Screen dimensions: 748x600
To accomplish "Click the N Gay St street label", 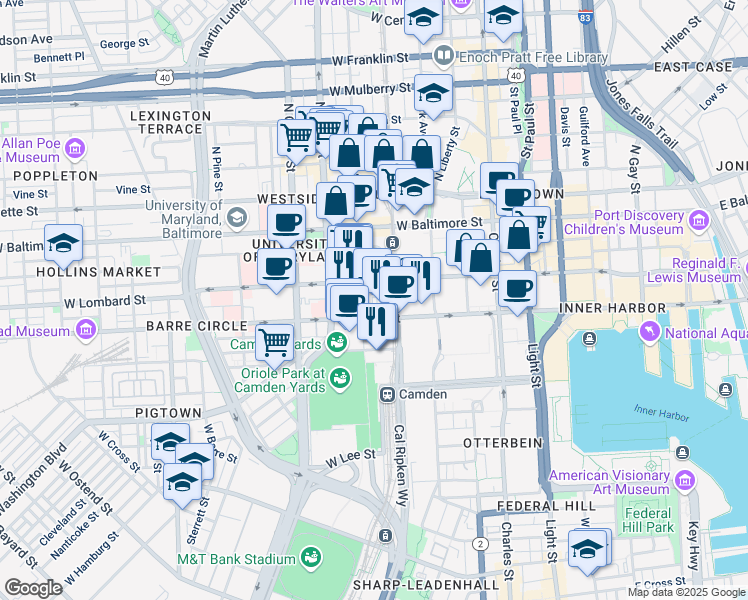I will coord(634,169).
